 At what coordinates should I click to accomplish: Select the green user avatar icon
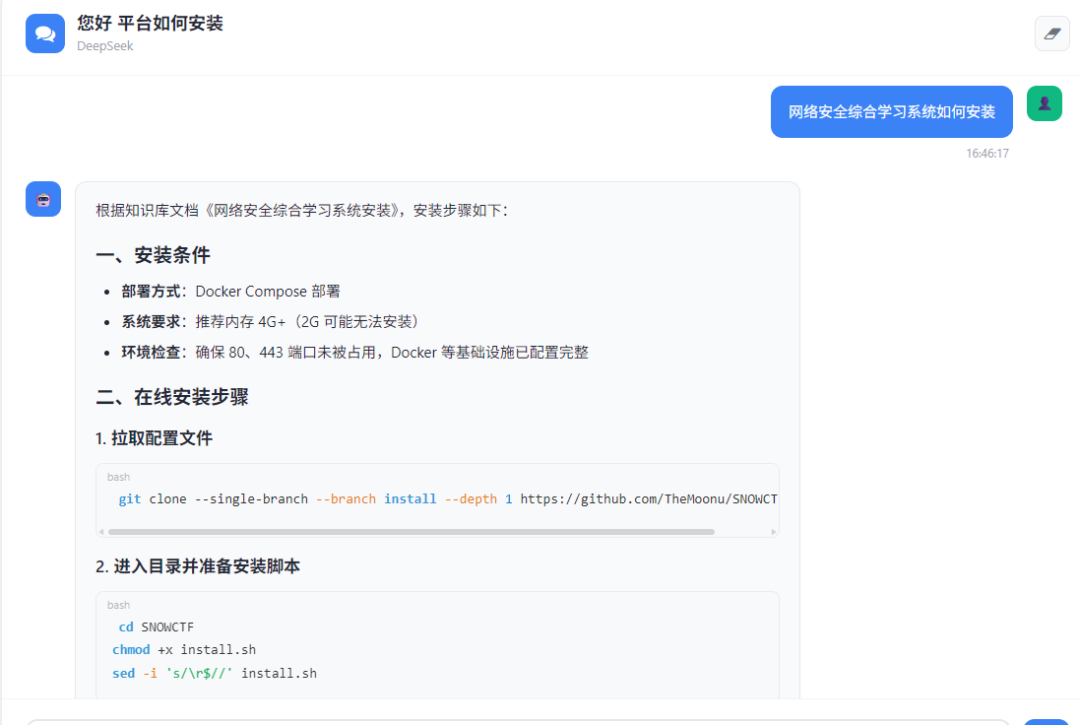click(1044, 103)
